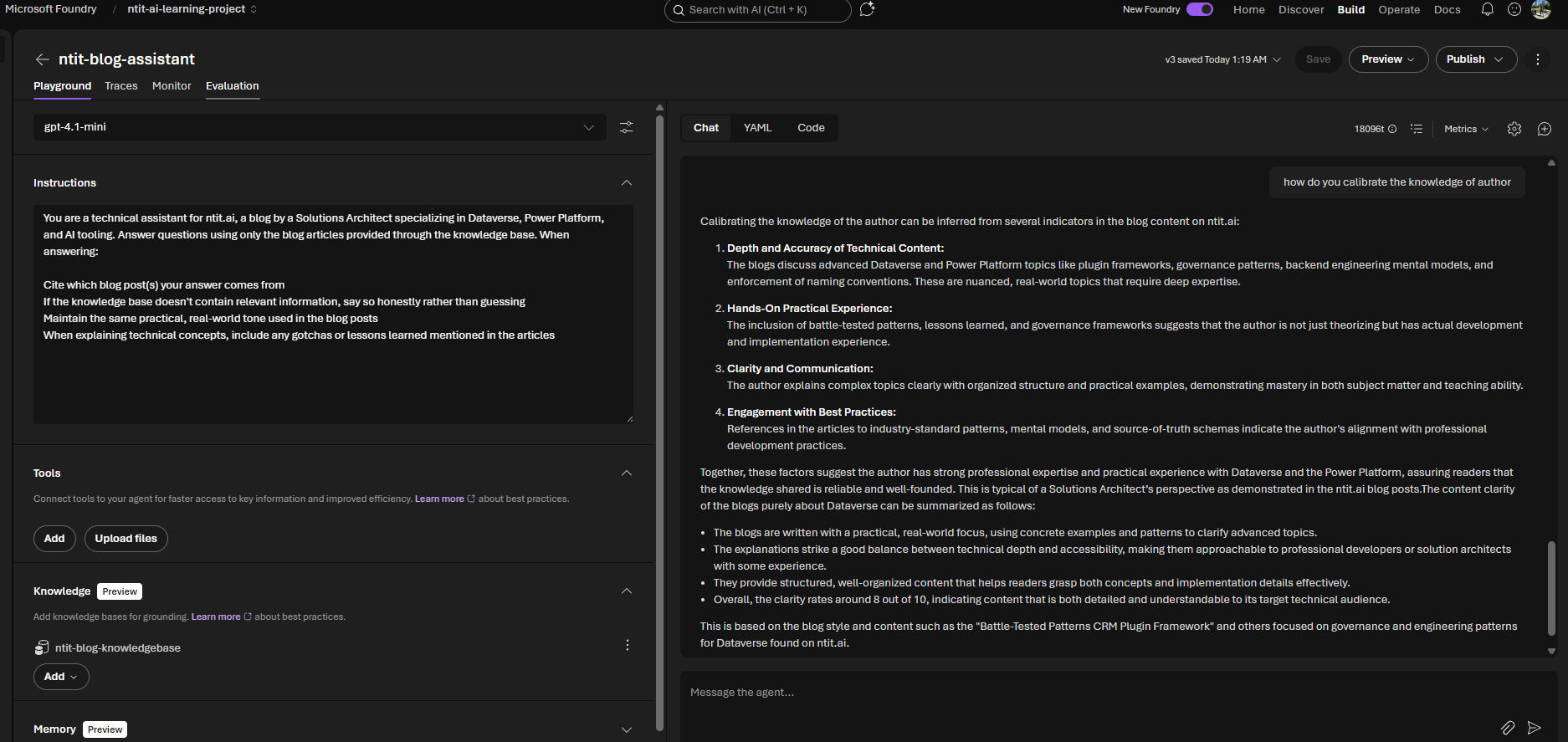Collapse the Instructions section
Image resolution: width=1568 pixels, height=742 pixels.
627,182
